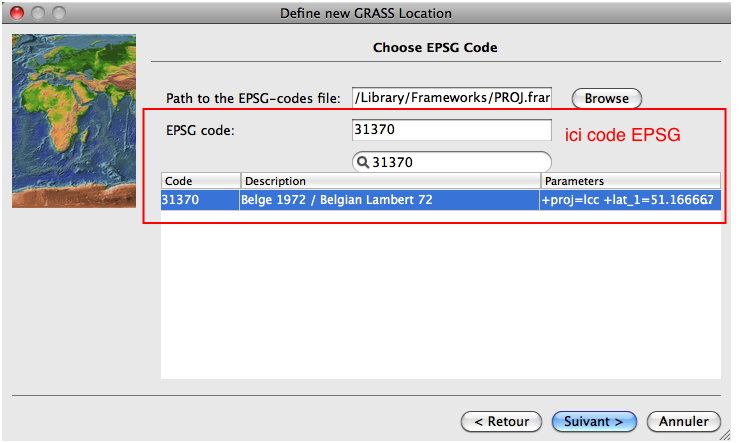Sort by the Description column header
741x443 pixels.
390,181
